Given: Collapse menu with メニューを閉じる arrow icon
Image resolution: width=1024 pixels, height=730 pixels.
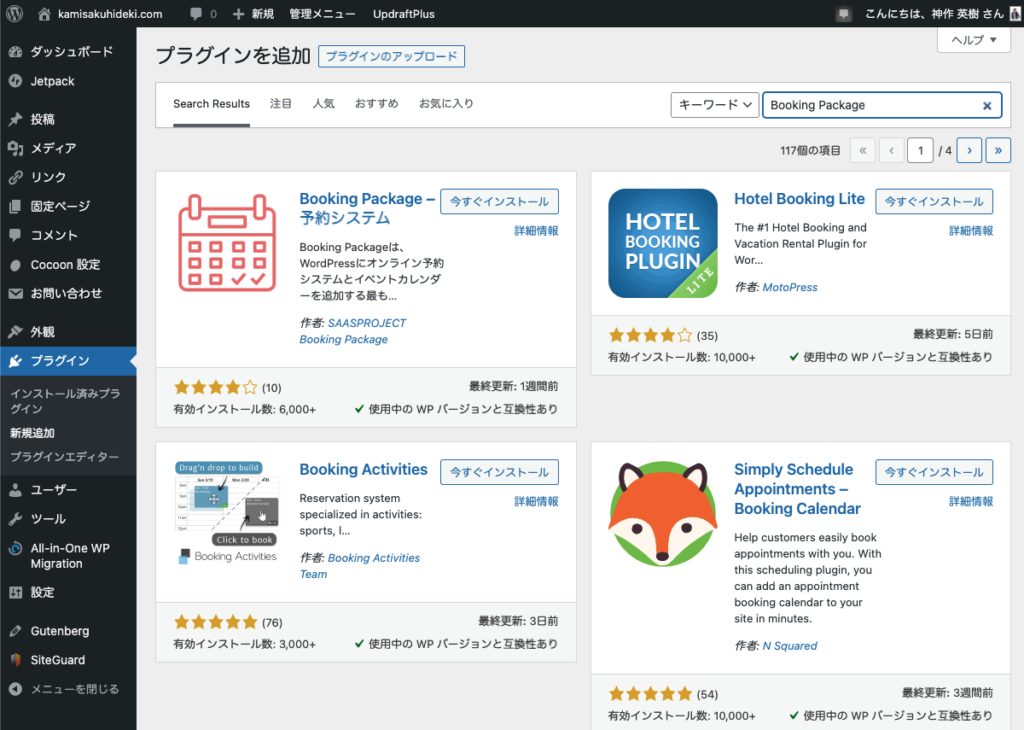Looking at the screenshot, I should pyautogui.click(x=16, y=689).
